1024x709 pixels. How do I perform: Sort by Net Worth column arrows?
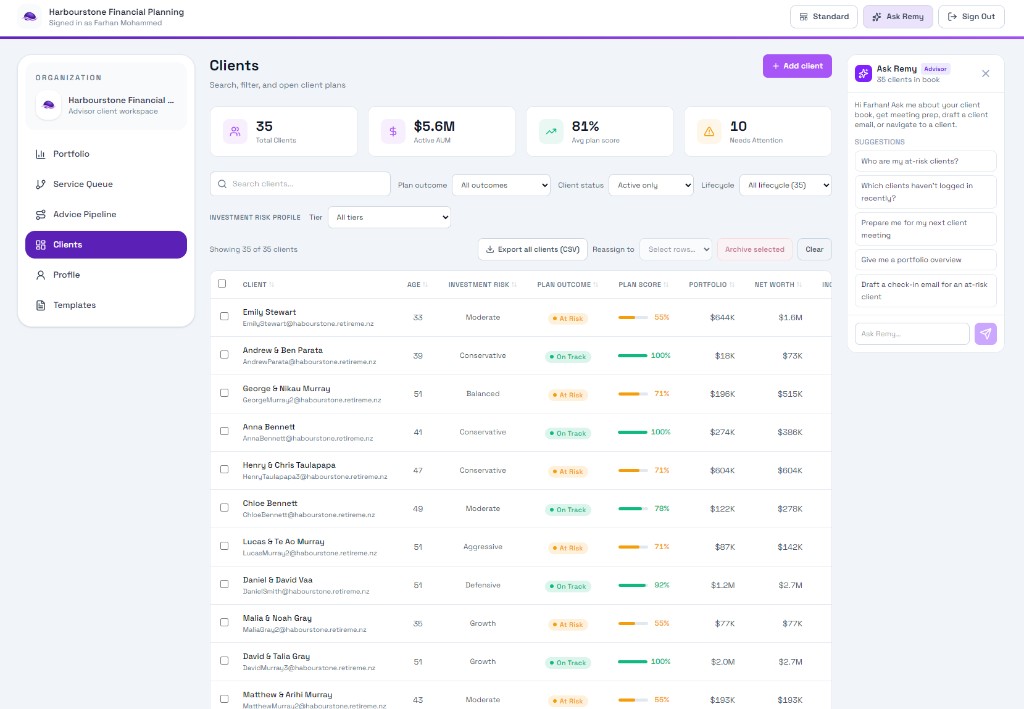[799, 285]
